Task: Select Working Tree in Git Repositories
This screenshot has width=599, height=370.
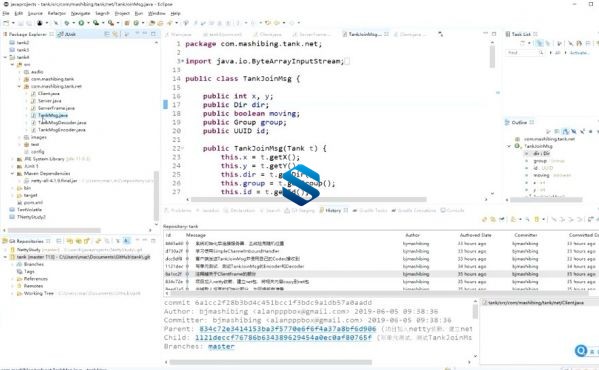Action: point(39,293)
